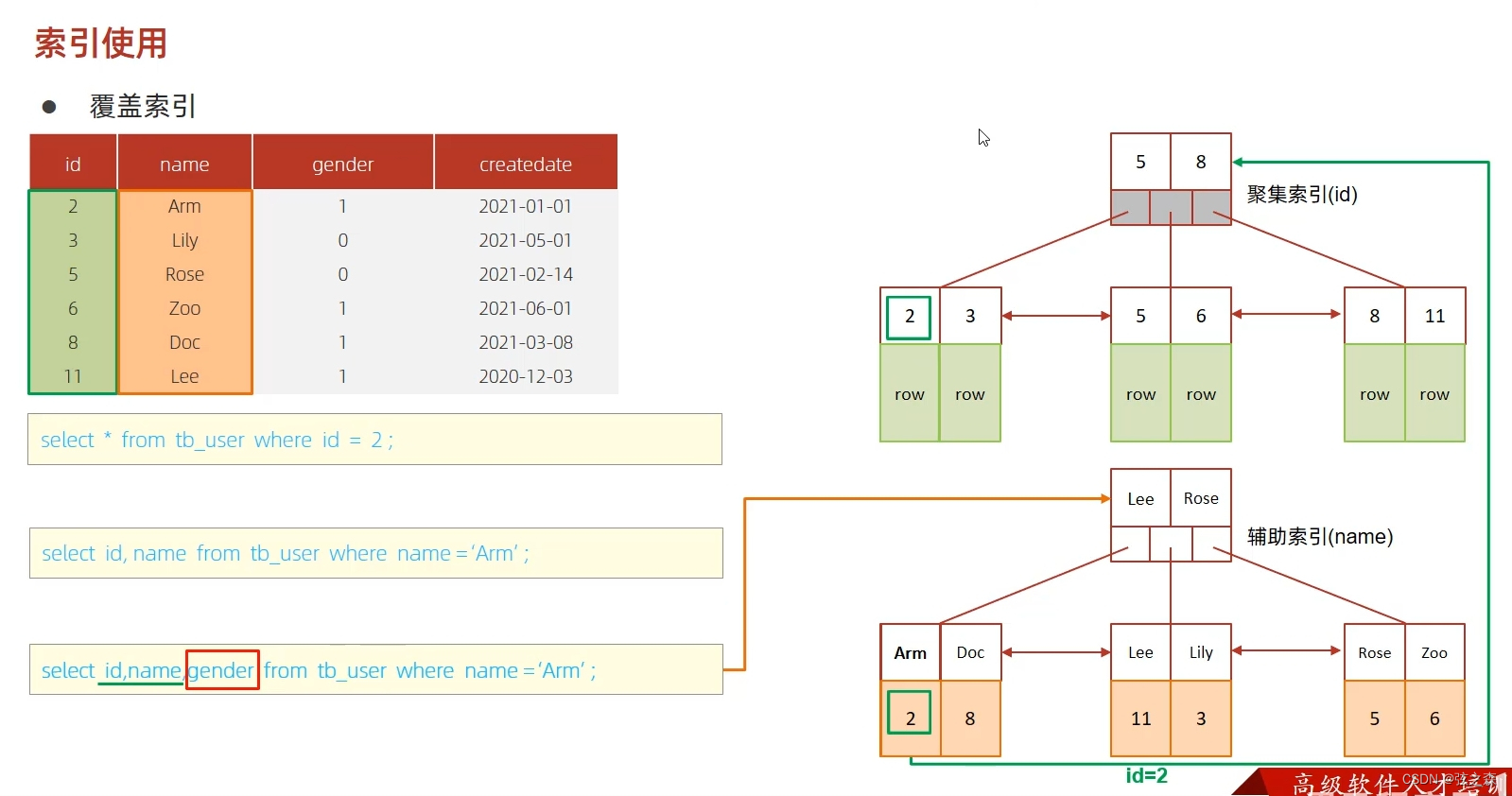The image size is (1512, 796).
Task: Click key 3 in the clustered index leaf
Action: pos(970,316)
